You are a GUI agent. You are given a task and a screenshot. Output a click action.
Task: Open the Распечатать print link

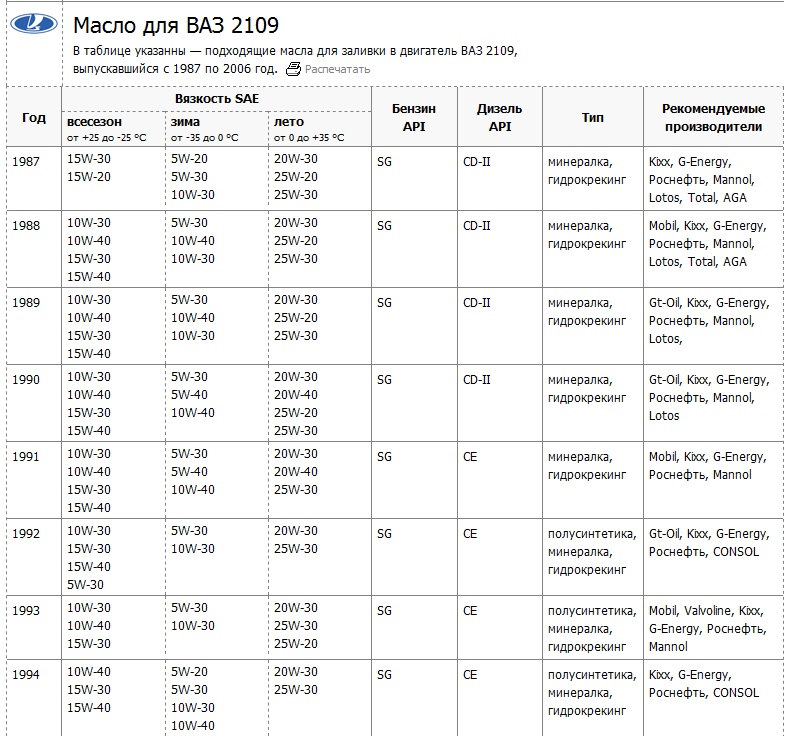click(337, 69)
